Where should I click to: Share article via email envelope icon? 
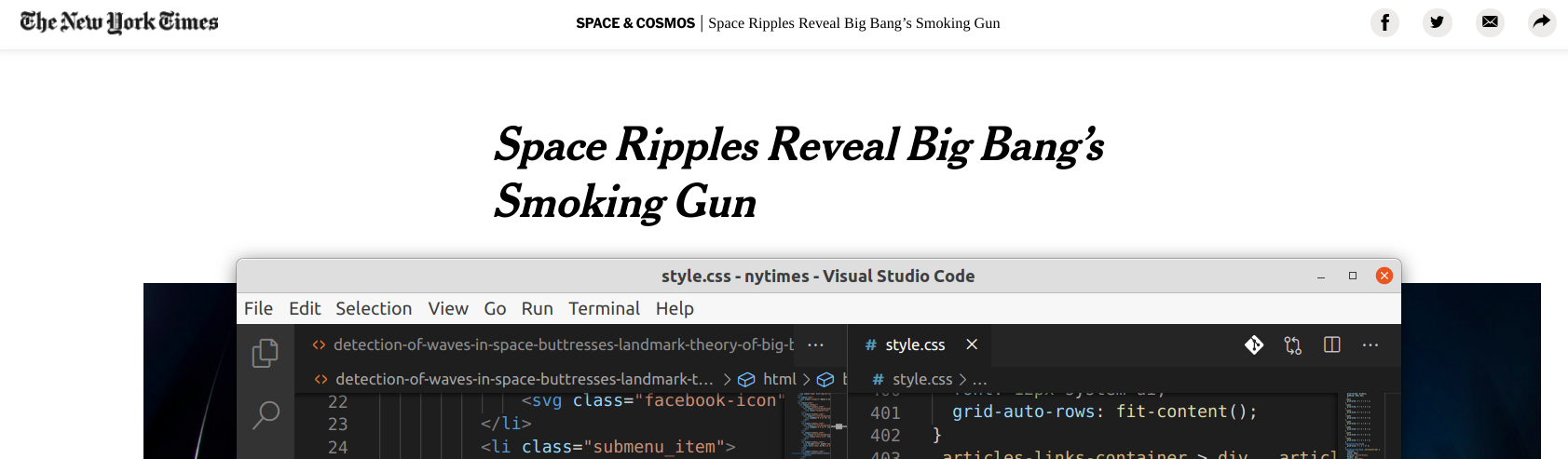click(x=1490, y=22)
